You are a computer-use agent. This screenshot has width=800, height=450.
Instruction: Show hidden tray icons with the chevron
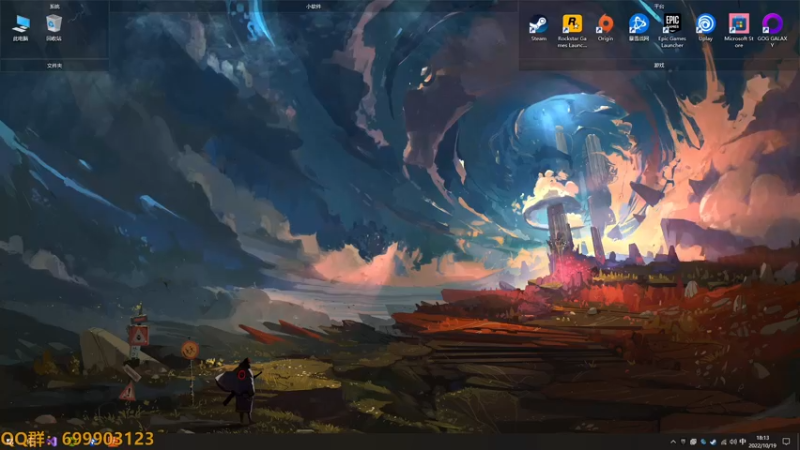click(x=673, y=442)
